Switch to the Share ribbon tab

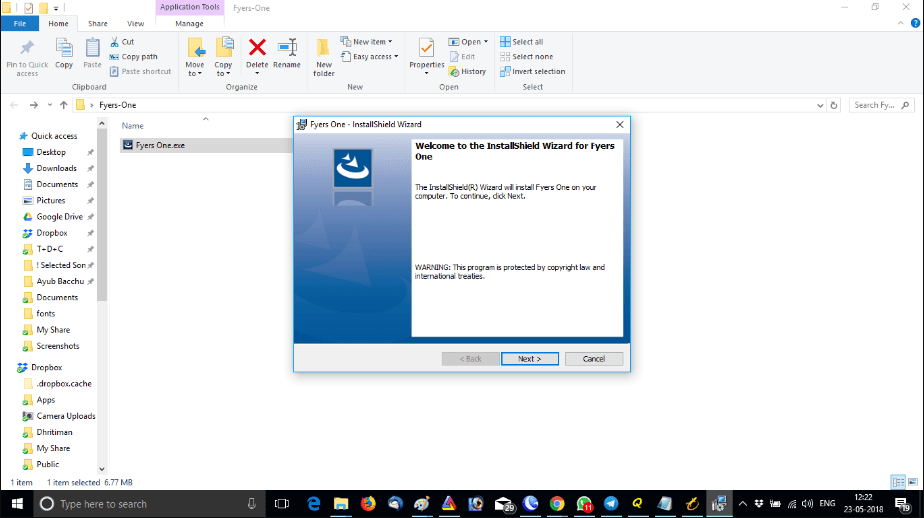click(98, 24)
